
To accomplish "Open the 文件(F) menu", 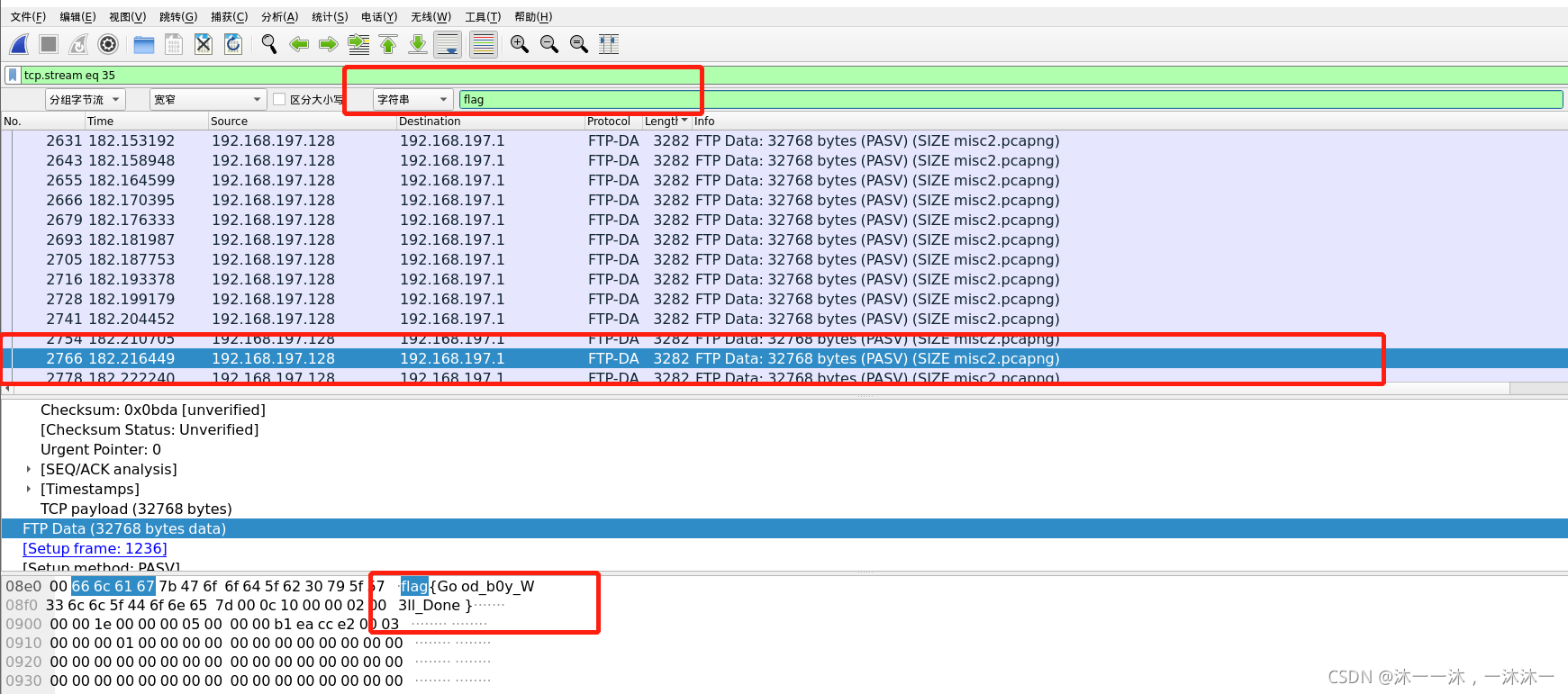I will [28, 17].
